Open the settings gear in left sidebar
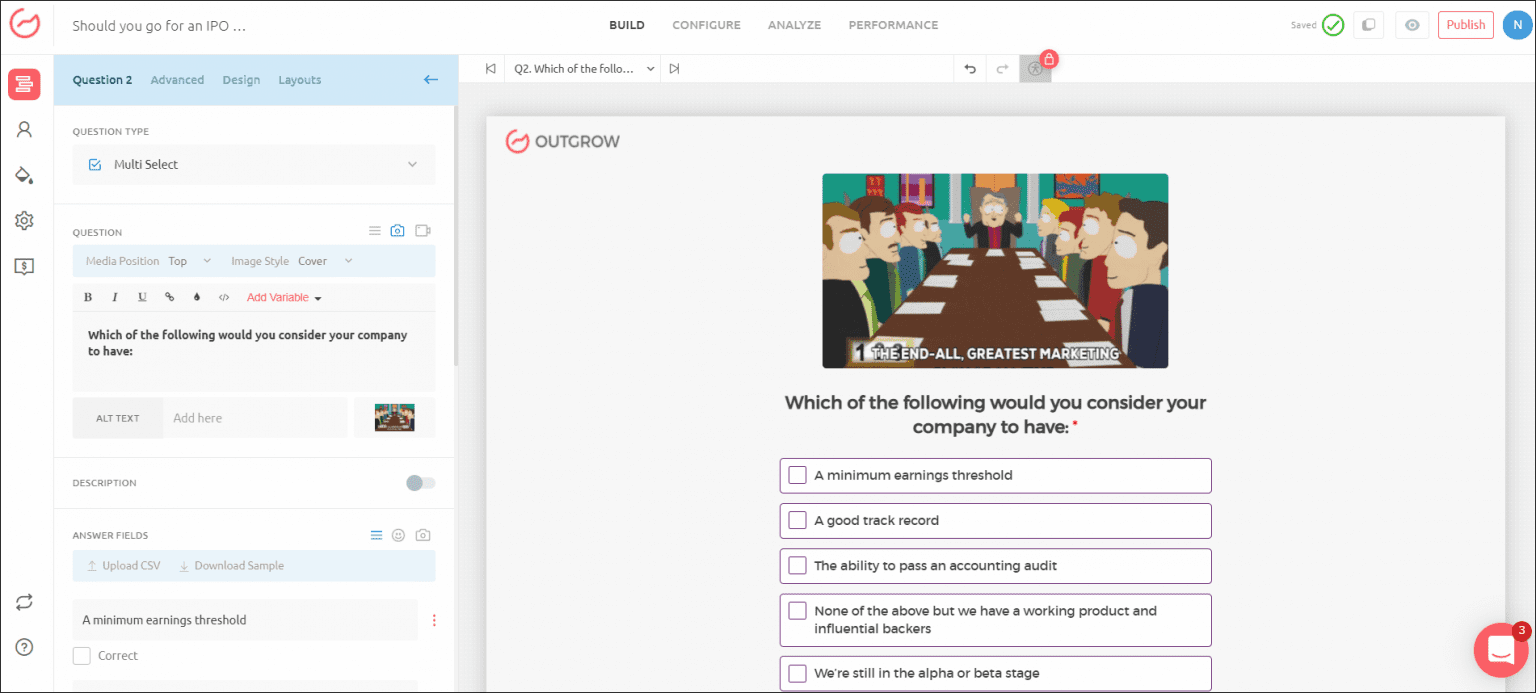Screen dimensions: 1536x693 [x=24, y=220]
